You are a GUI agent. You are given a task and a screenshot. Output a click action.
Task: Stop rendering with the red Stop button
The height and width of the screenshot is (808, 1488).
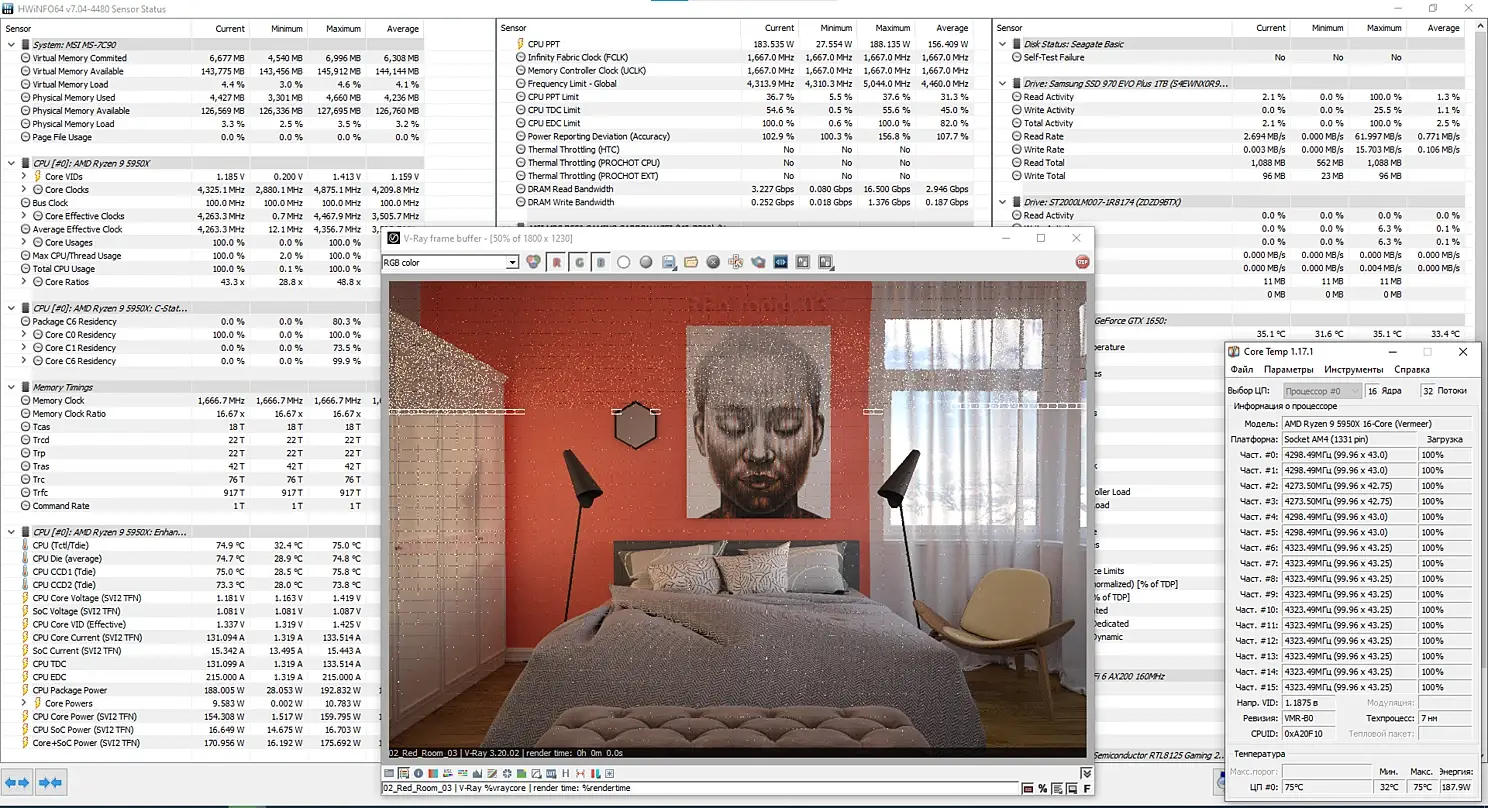point(1082,262)
